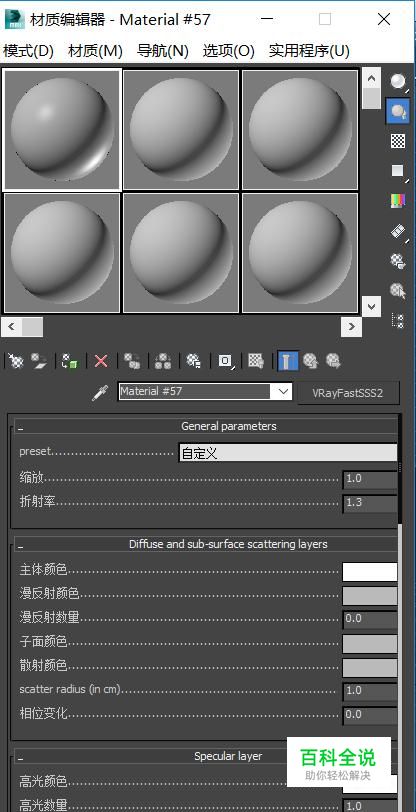The height and width of the screenshot is (812, 416).
Task: Click the scatter radius (in cm) label
Action: [70, 689]
